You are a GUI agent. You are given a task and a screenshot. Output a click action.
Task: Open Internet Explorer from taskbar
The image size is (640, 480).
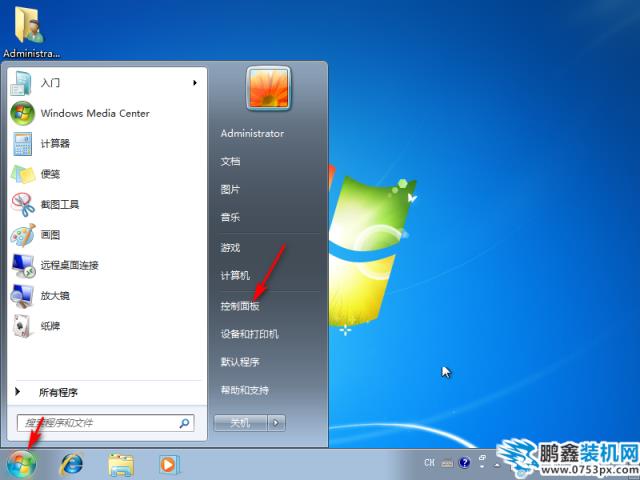tap(71, 465)
